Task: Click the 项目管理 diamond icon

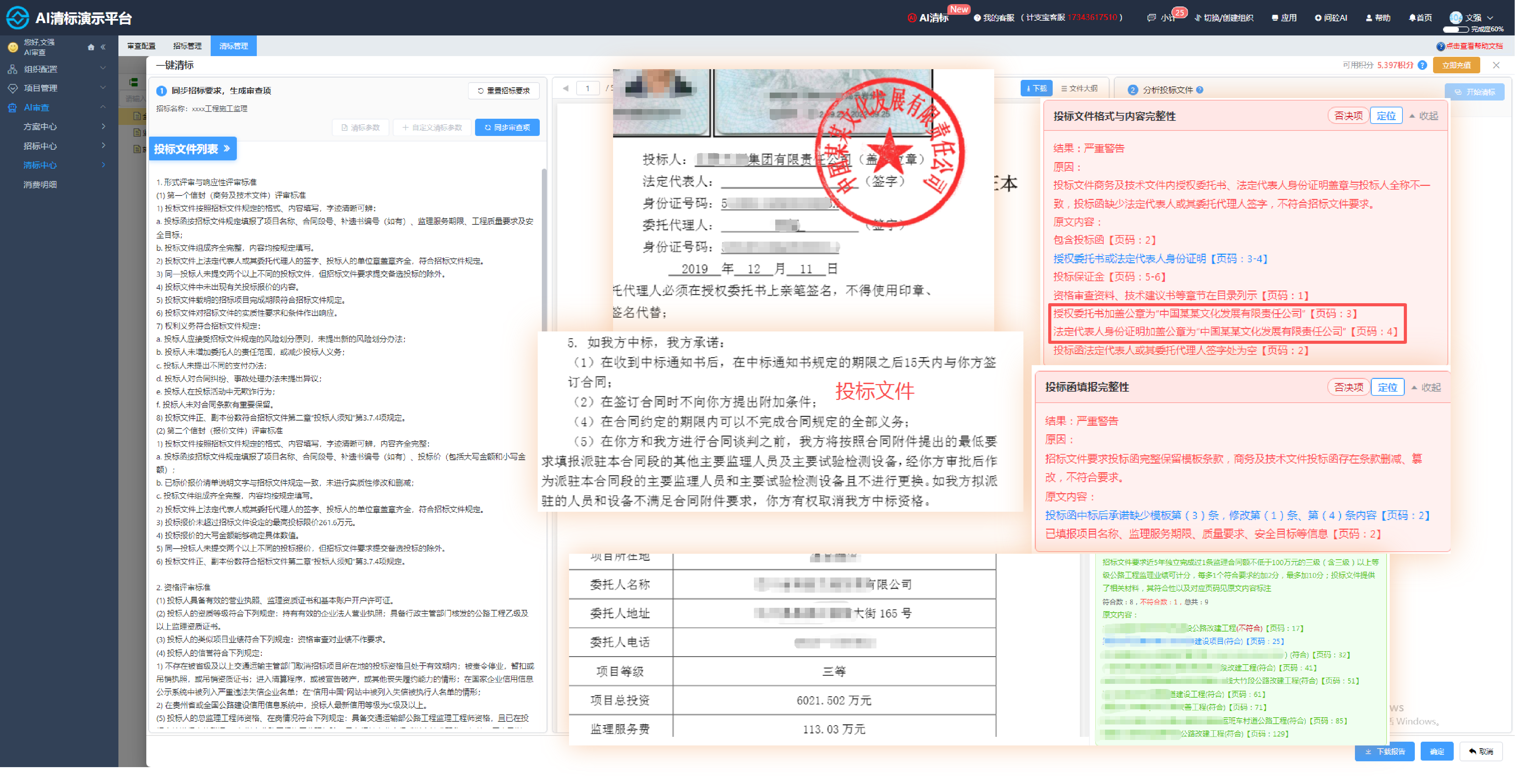Action: pyautogui.click(x=12, y=88)
